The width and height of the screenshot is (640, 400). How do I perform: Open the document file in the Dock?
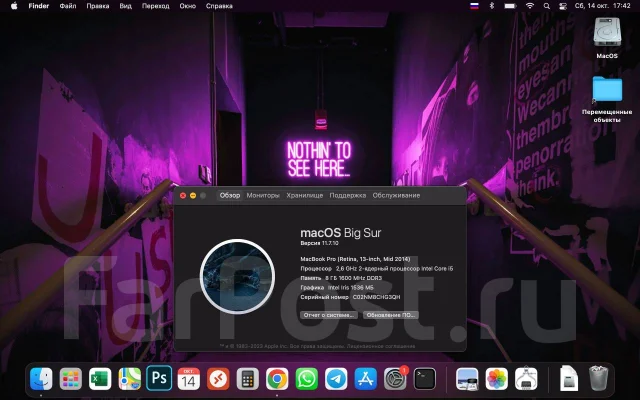[x=569, y=379]
